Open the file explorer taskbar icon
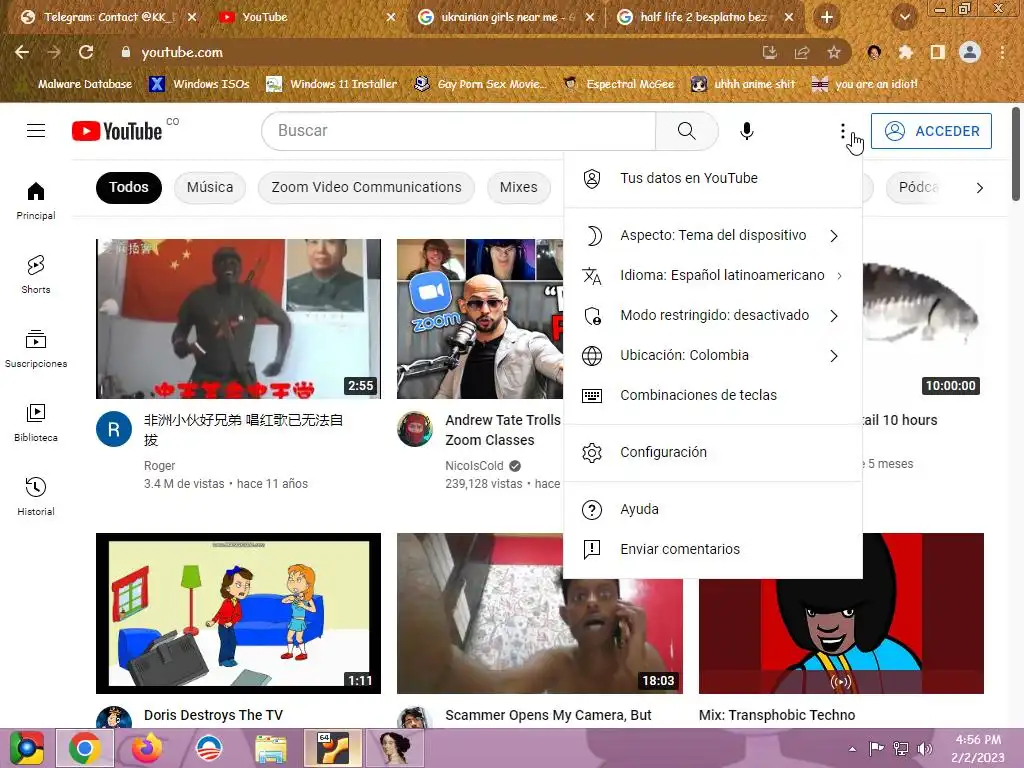 tap(270, 748)
